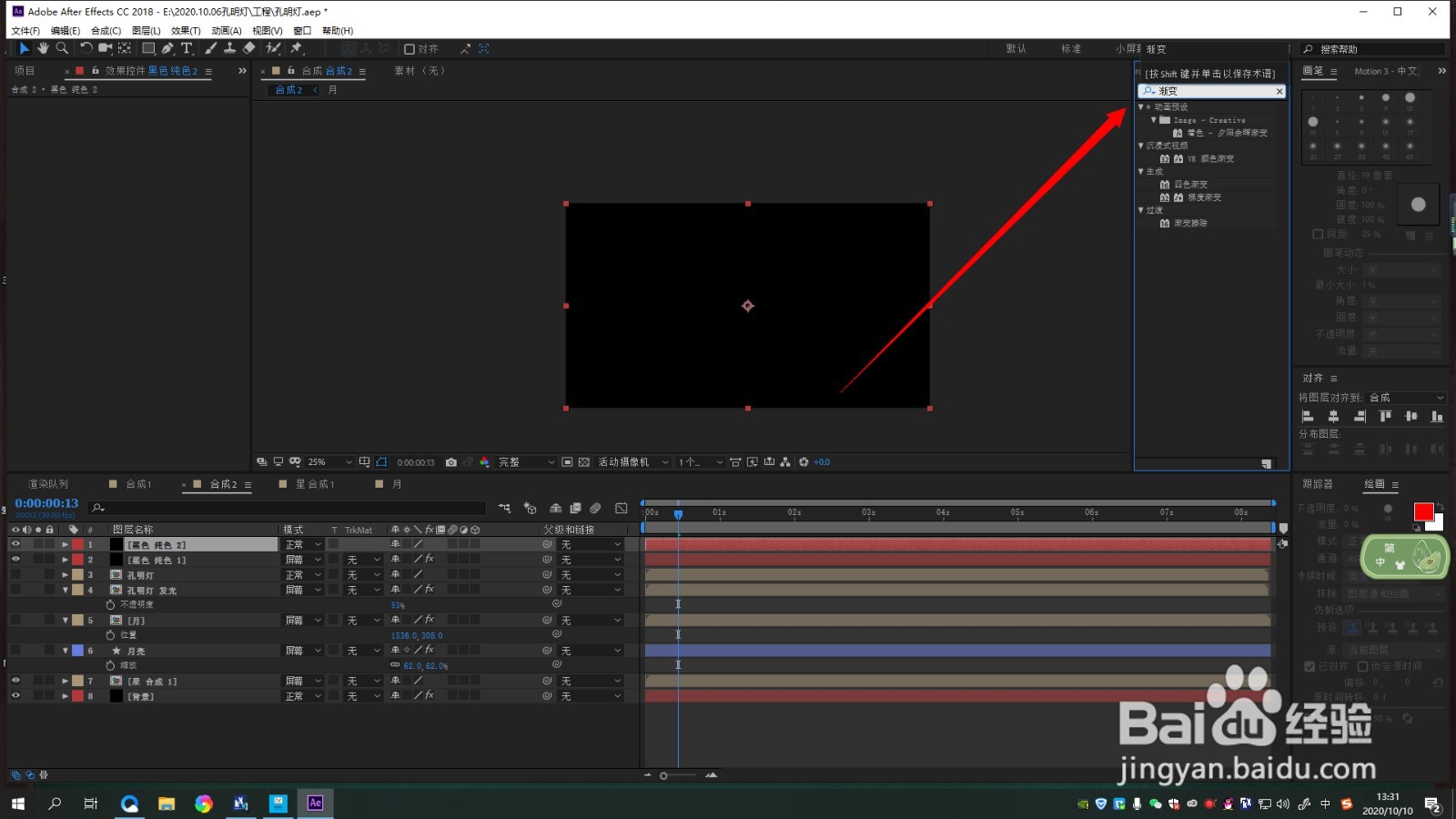Show layer 4 孔明灯 发光 visibility box

15,590
